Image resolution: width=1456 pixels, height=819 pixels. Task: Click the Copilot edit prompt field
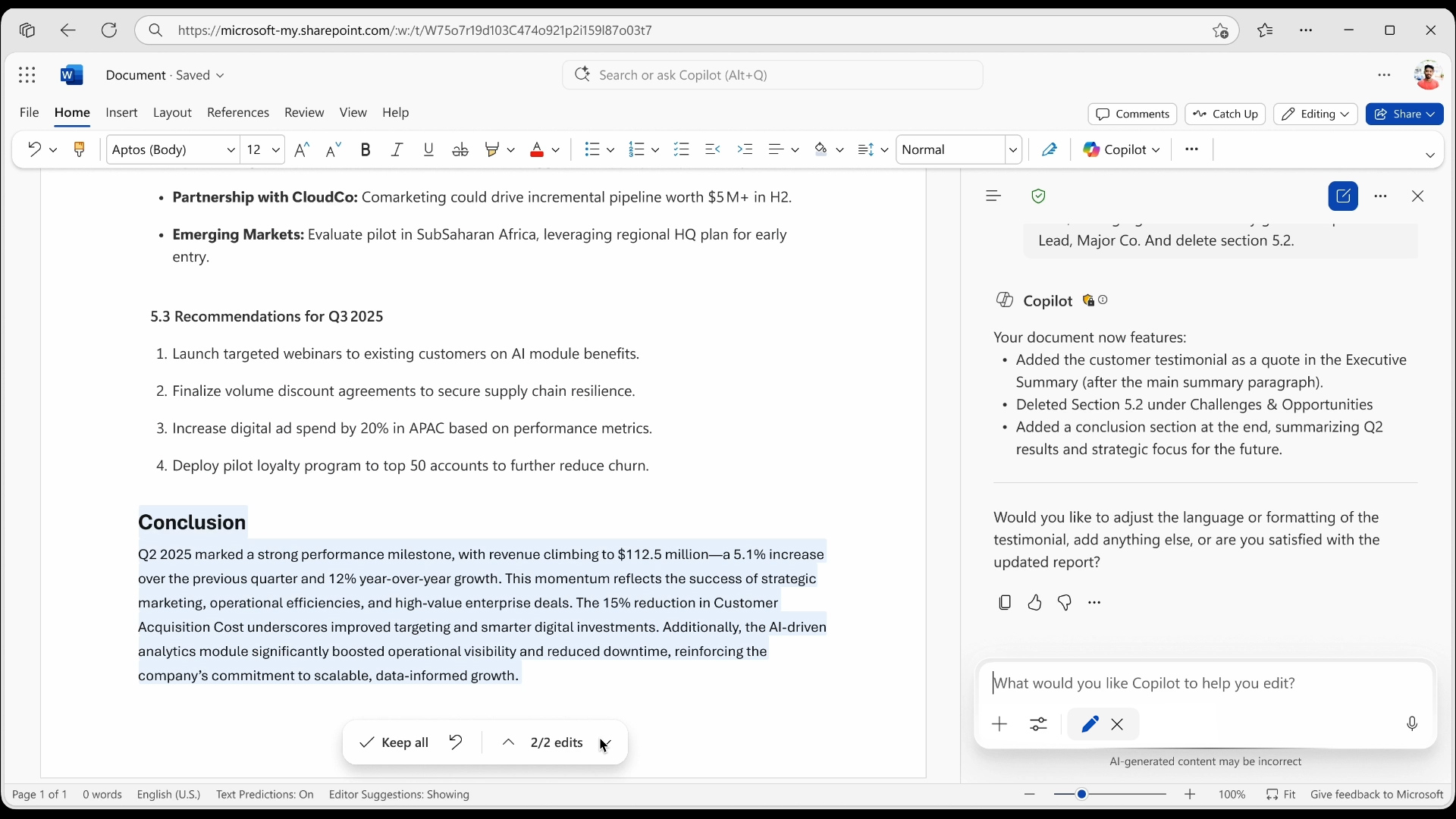[x=1198, y=683]
